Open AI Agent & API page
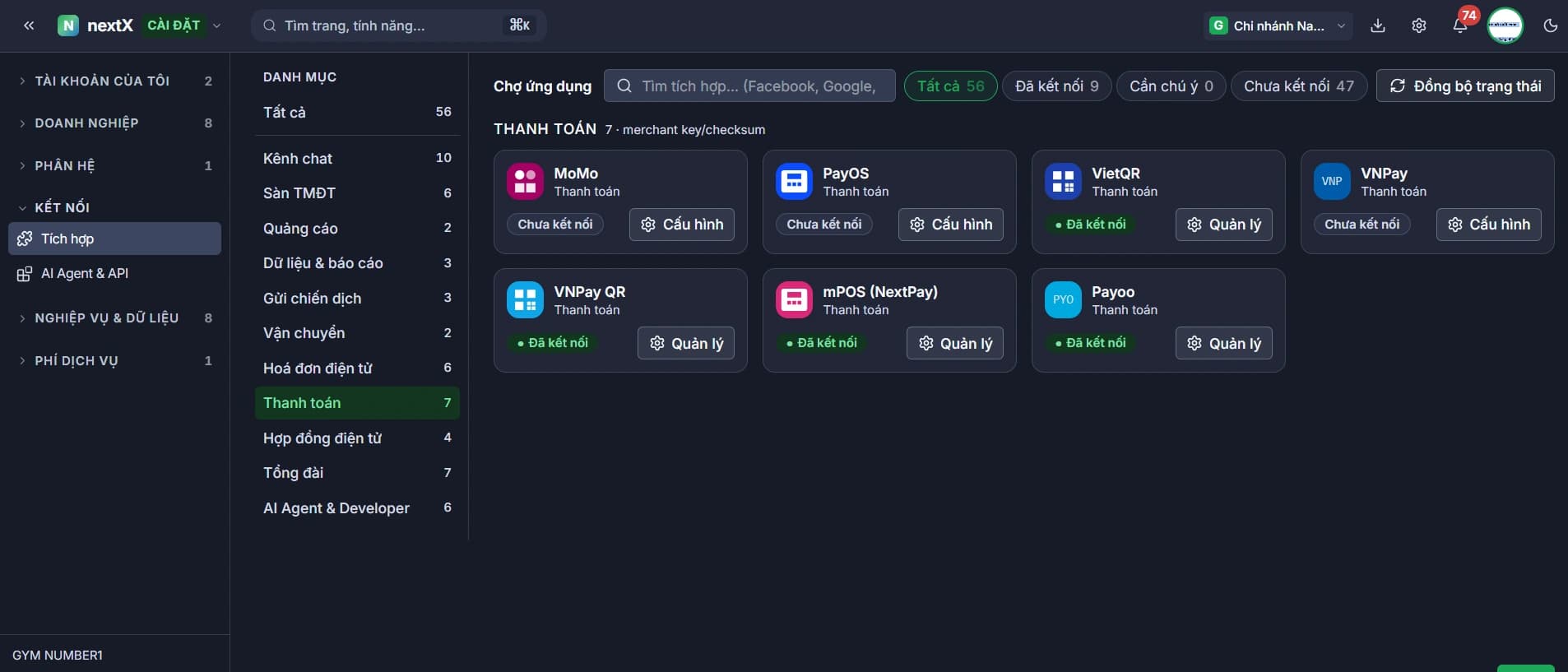Screen dimensions: 1568x672 coord(114,274)
